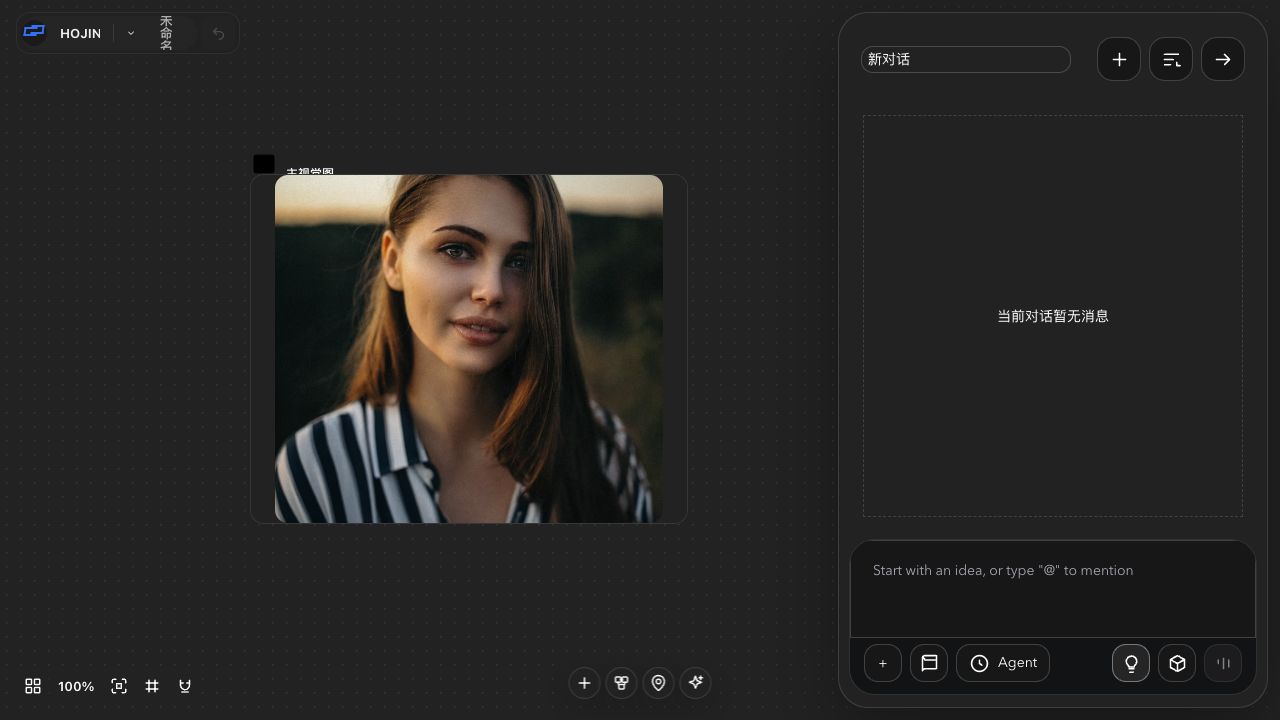Open the four-square grid overview icon

(x=33, y=686)
